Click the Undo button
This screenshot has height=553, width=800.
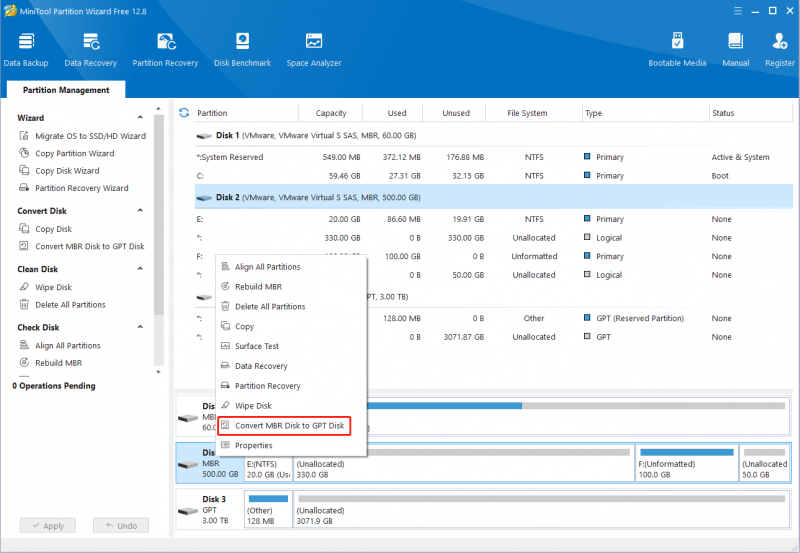coord(121,525)
